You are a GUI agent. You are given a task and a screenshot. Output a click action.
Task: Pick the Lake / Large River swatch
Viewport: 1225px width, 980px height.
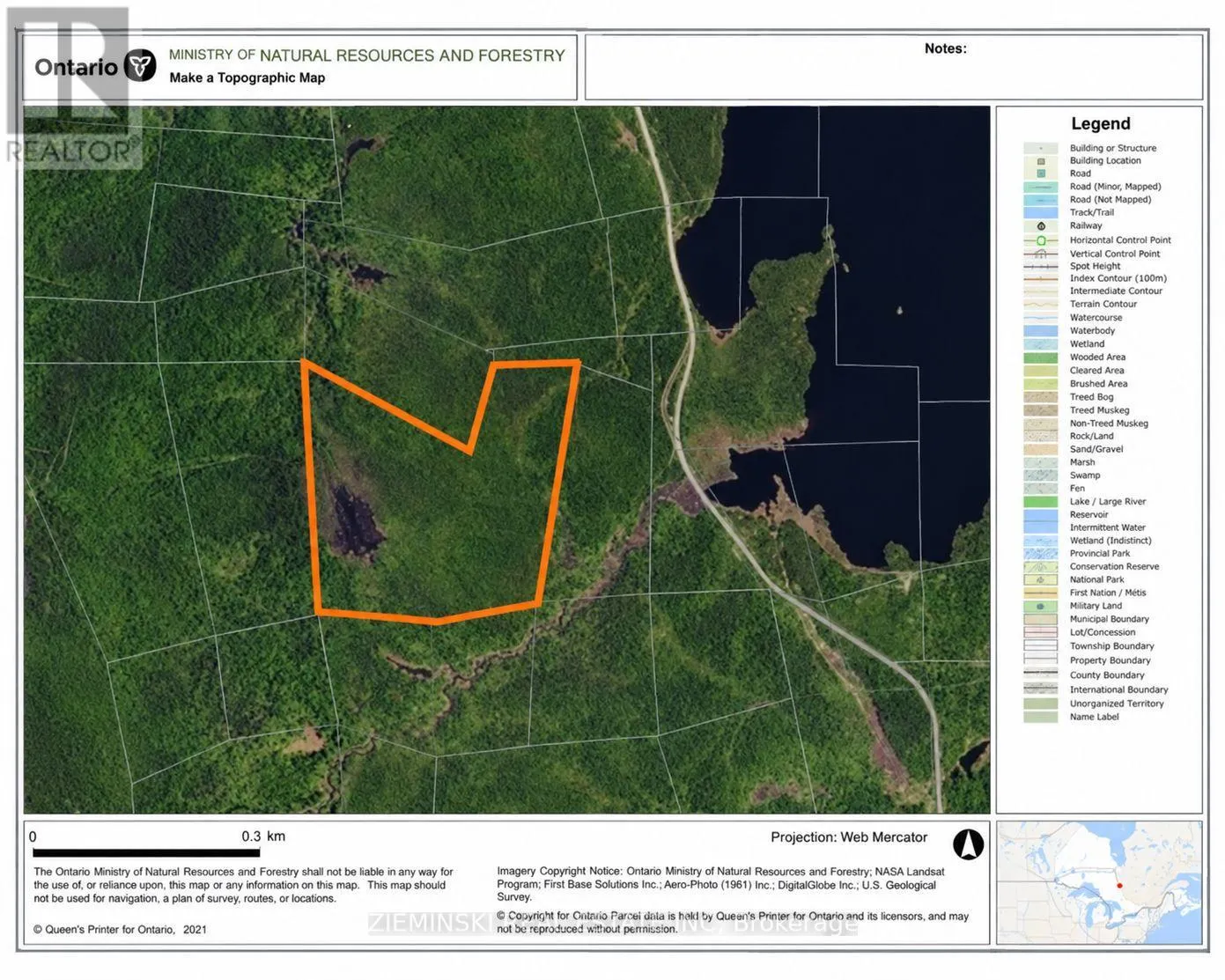point(1041,502)
